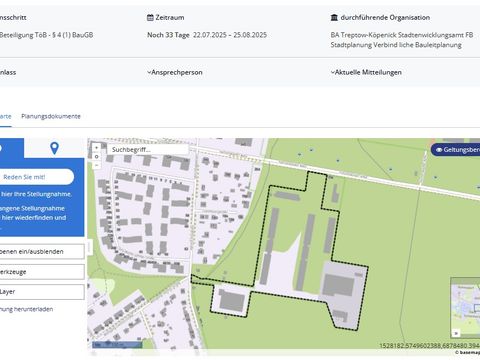Switch to the Karte tab
This screenshot has width=480, height=360.
click(6, 116)
